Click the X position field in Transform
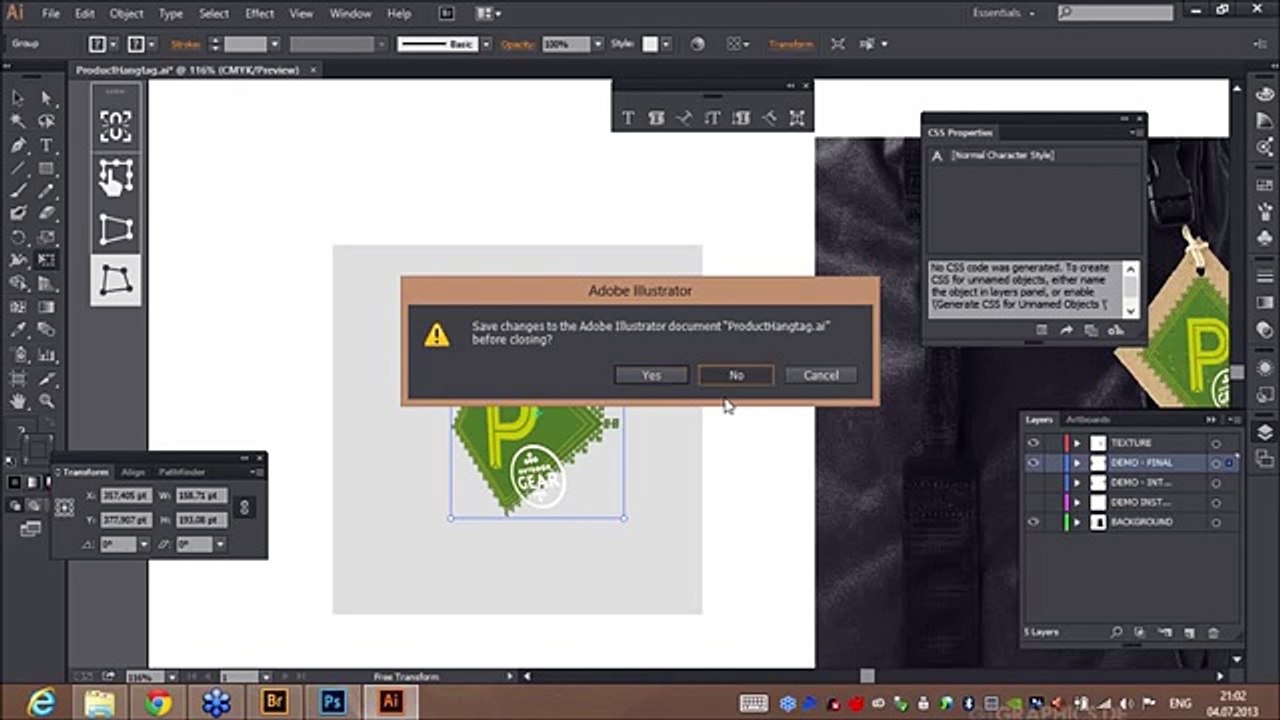The height and width of the screenshot is (720, 1280). 124,496
